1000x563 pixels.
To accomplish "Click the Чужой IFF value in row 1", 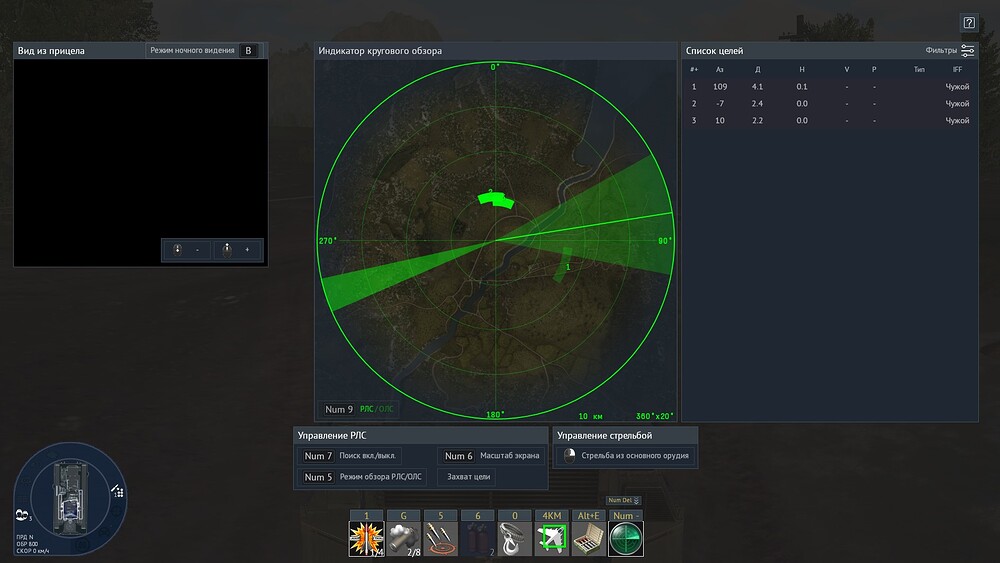I will (957, 87).
